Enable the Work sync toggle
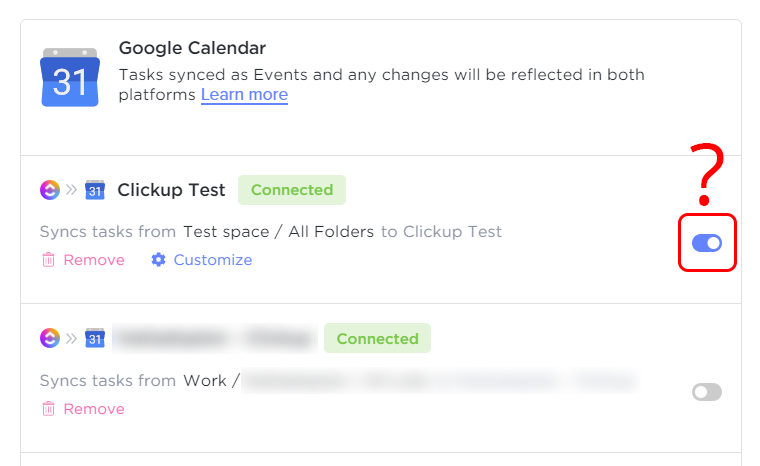 coord(707,392)
